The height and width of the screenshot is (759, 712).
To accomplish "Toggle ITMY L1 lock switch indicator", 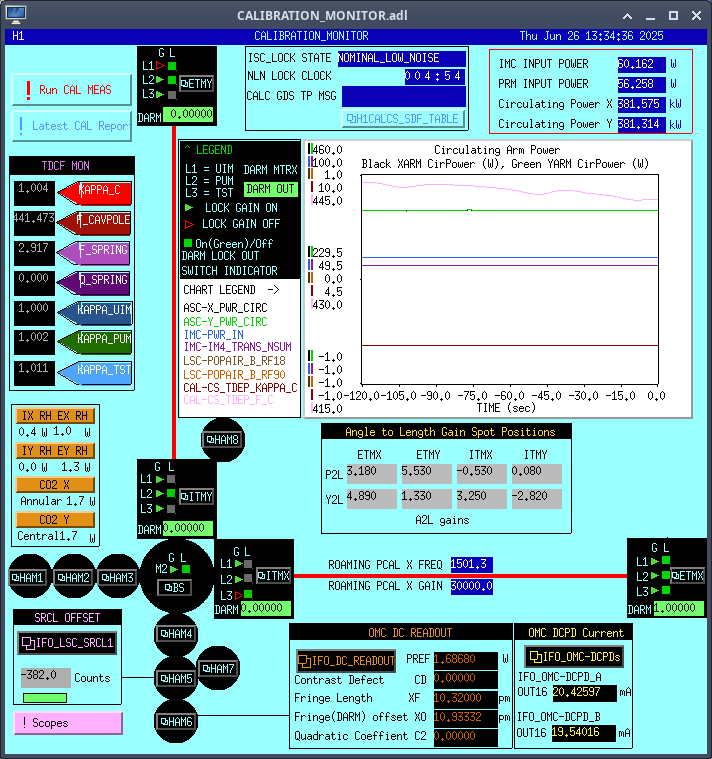I will tap(171, 479).
